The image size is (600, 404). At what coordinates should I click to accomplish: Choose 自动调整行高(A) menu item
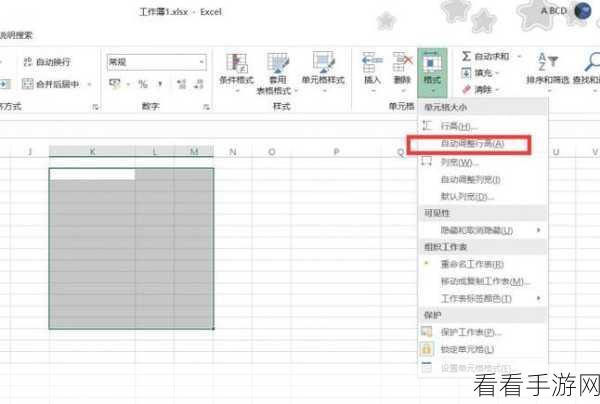tap(472, 144)
